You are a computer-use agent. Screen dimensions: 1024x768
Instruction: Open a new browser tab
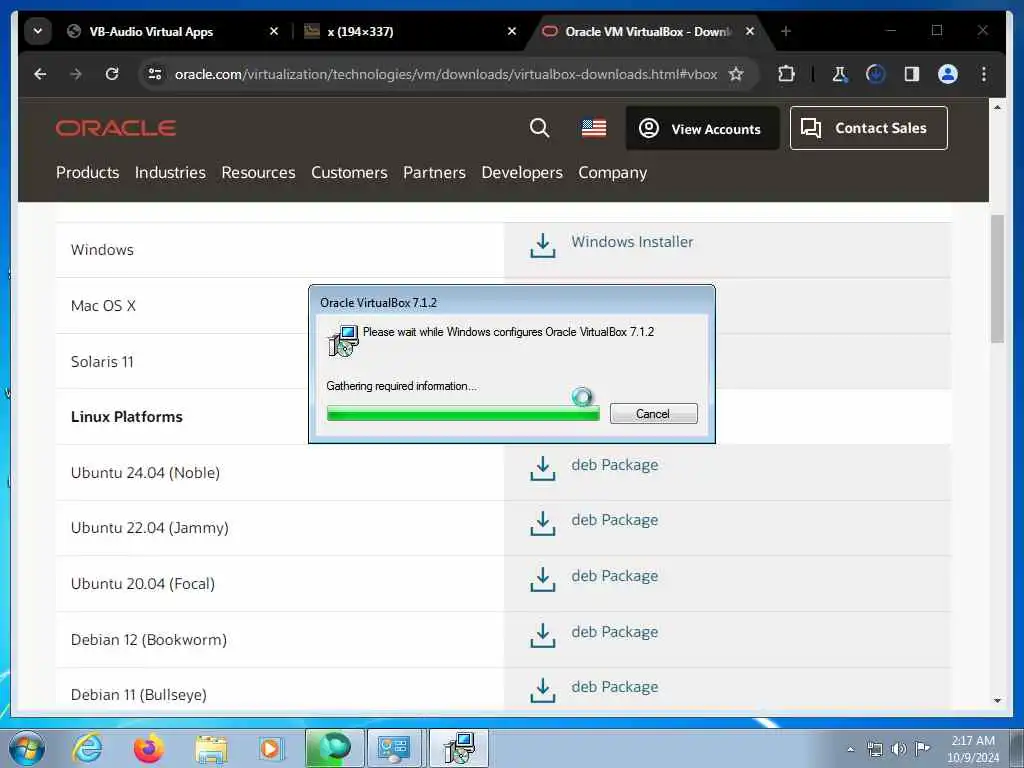(786, 31)
